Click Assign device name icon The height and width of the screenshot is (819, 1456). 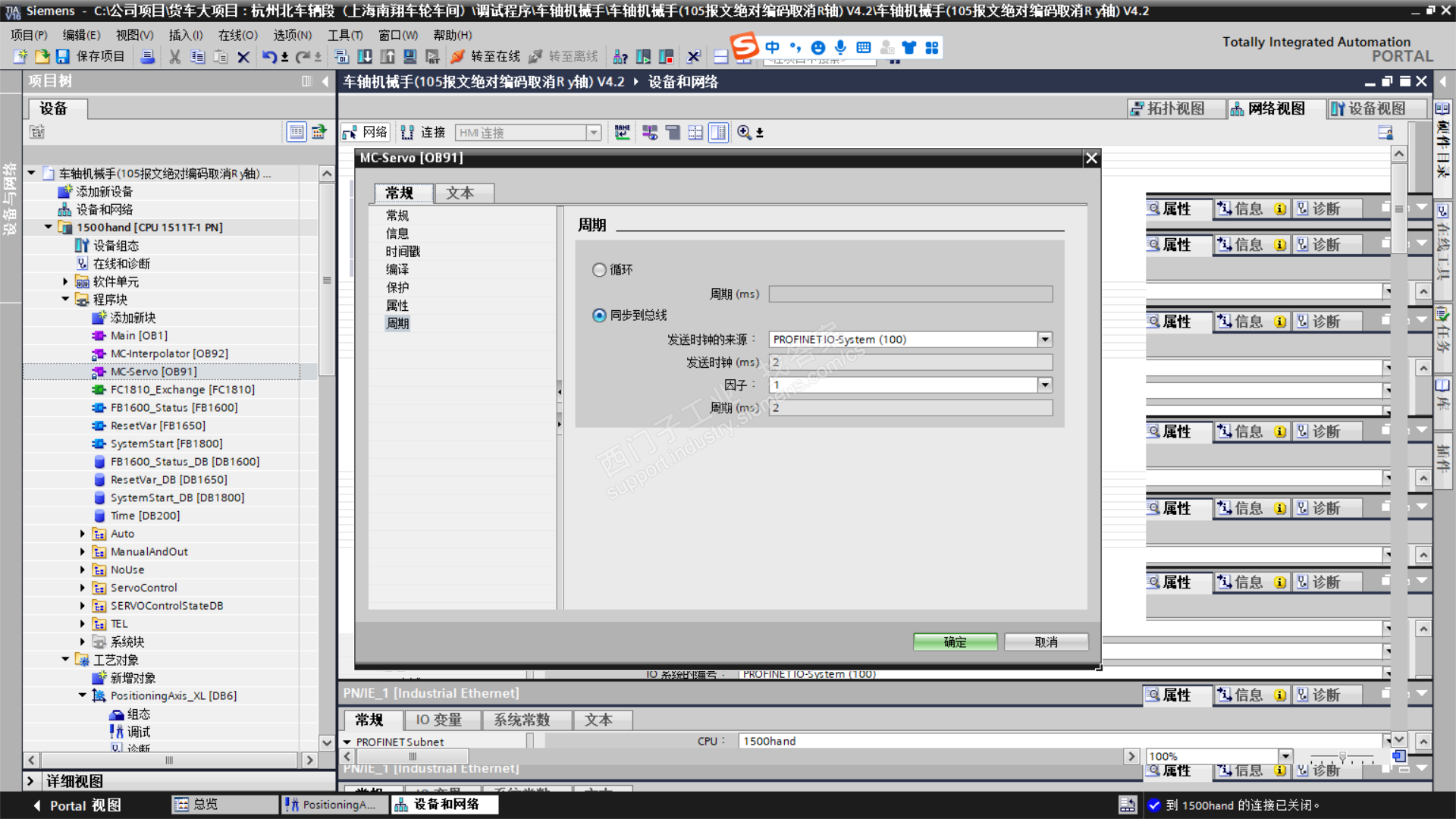[x=622, y=133]
